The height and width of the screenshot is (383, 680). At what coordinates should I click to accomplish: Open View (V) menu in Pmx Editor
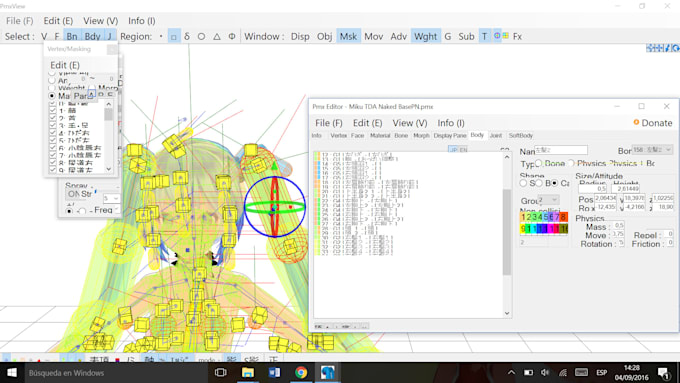(x=410, y=123)
